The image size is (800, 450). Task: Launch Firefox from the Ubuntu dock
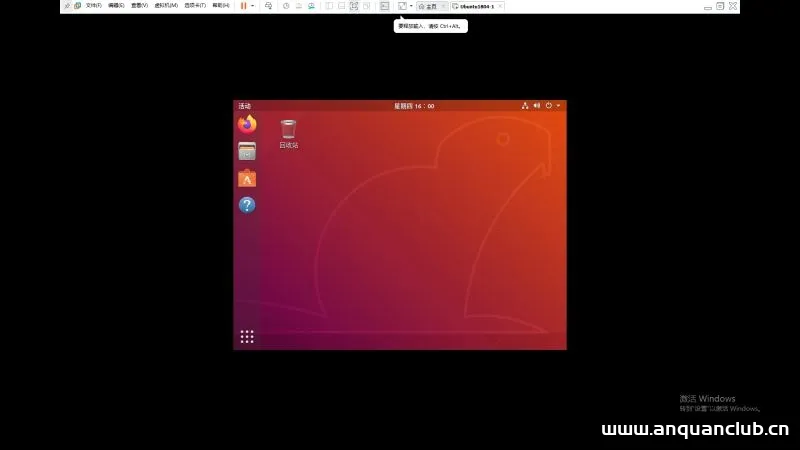click(x=247, y=124)
